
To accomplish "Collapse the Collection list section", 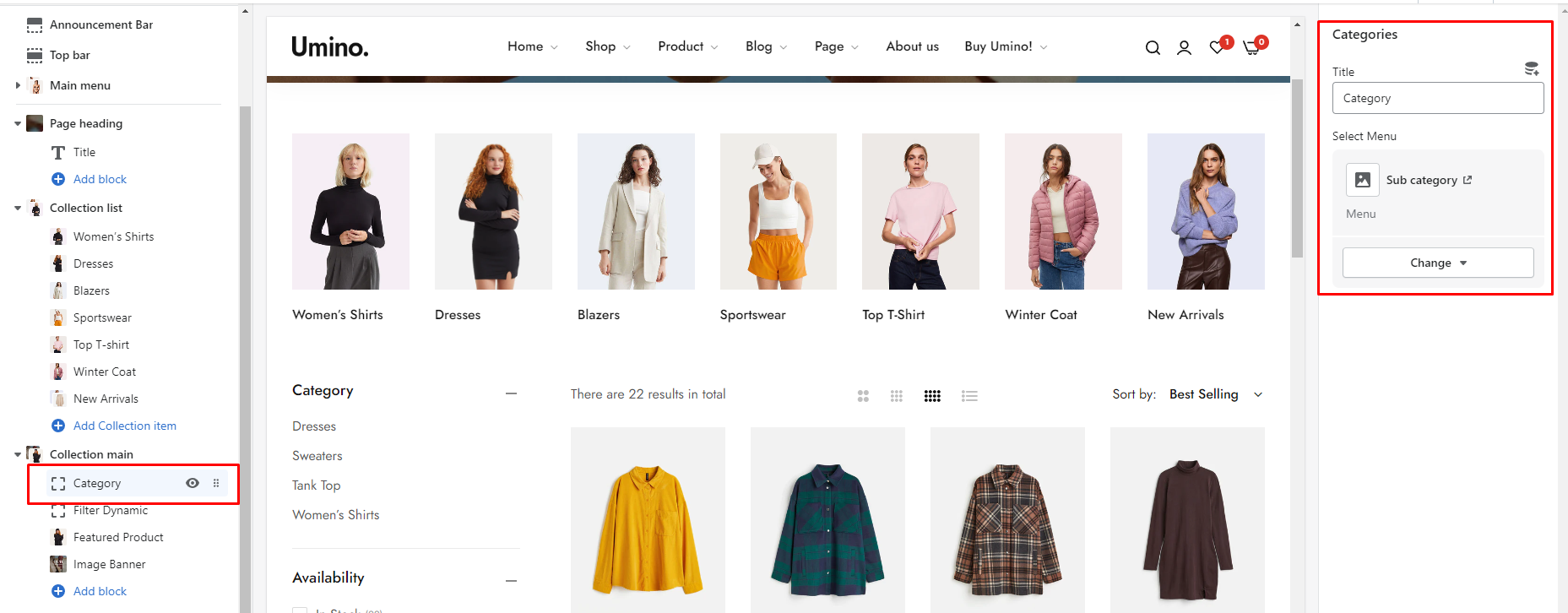I will click(18, 208).
